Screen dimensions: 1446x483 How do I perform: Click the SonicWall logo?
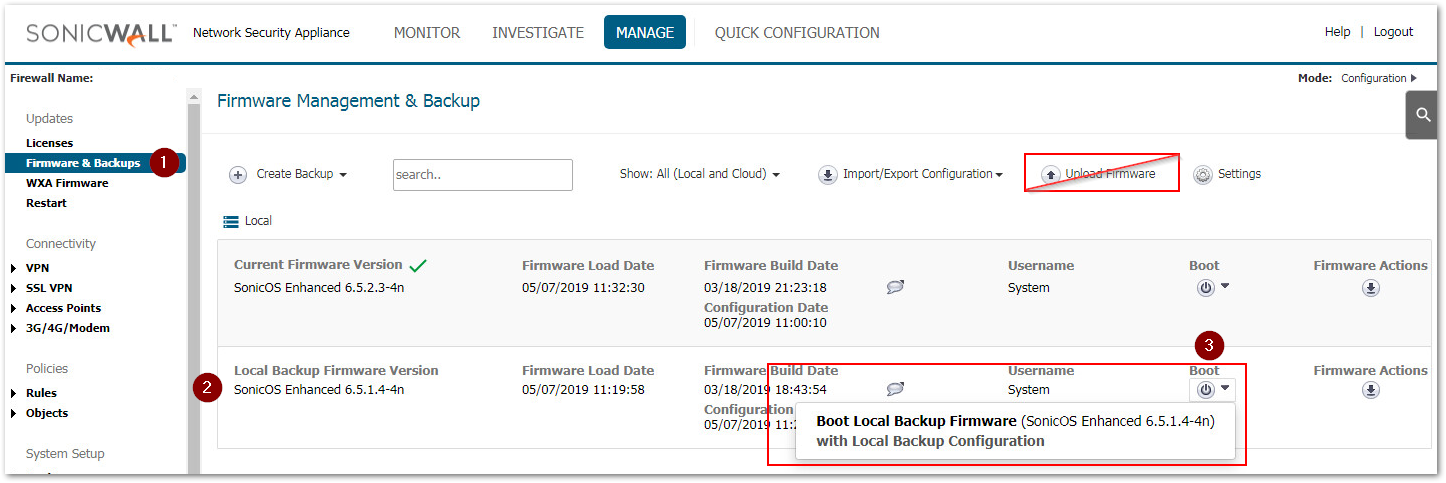(100, 33)
